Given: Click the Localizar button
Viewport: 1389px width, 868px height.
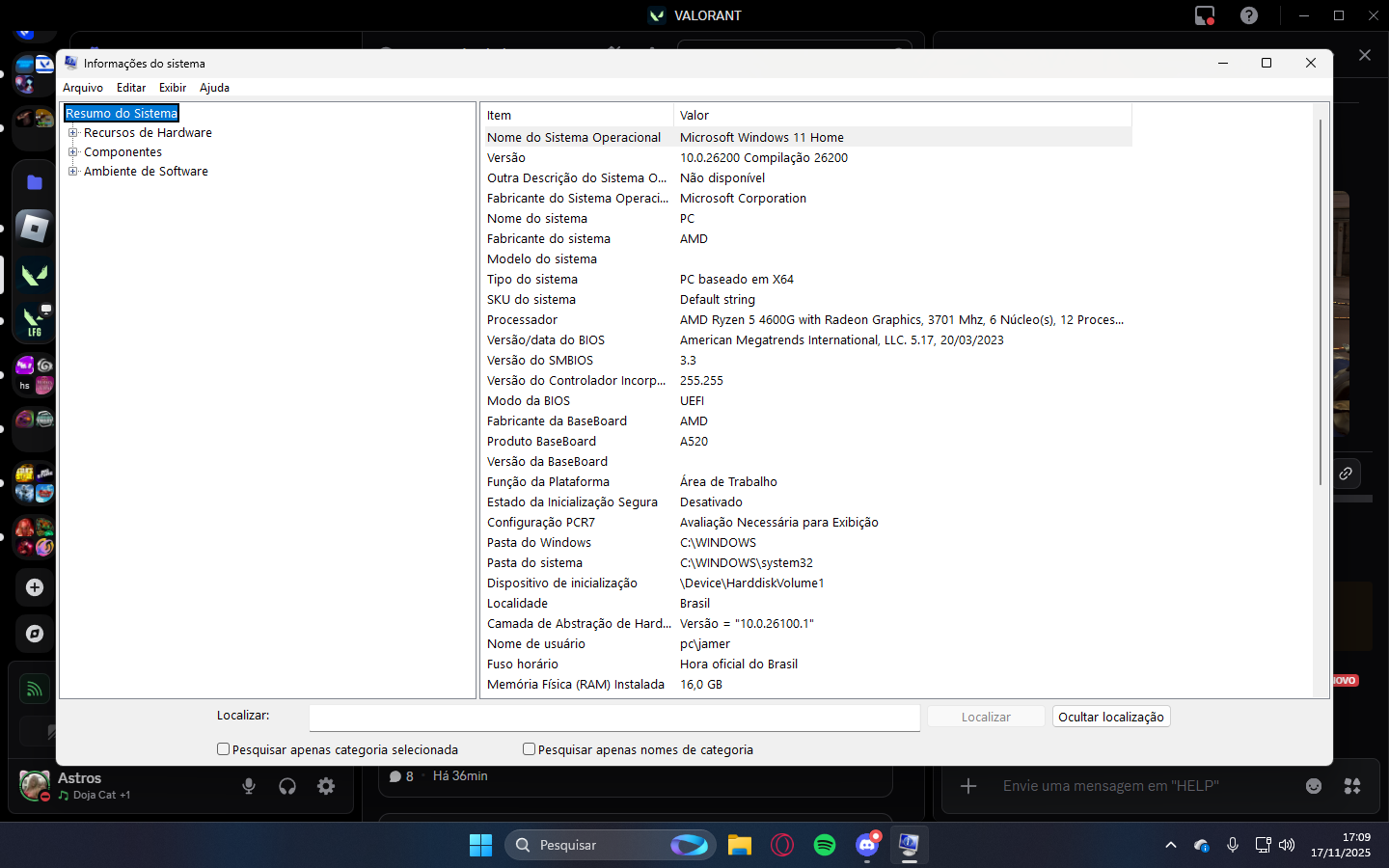Looking at the screenshot, I should click(x=986, y=717).
